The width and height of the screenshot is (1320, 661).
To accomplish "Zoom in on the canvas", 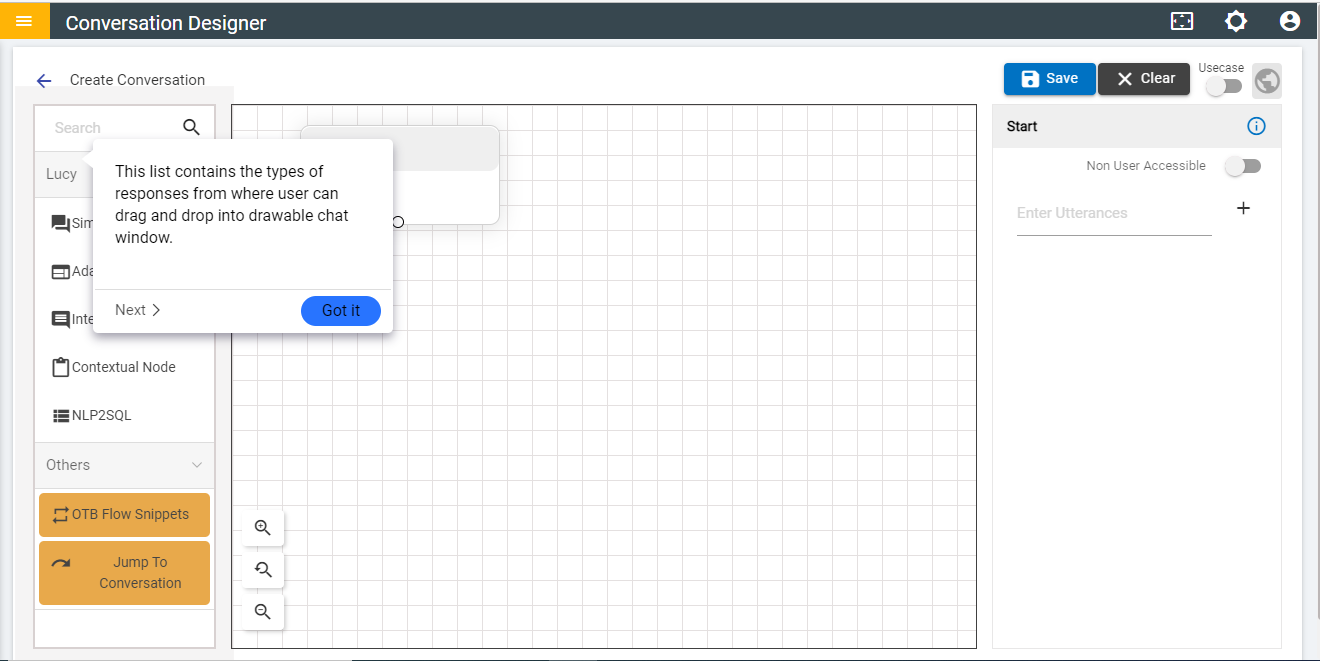I will point(263,528).
